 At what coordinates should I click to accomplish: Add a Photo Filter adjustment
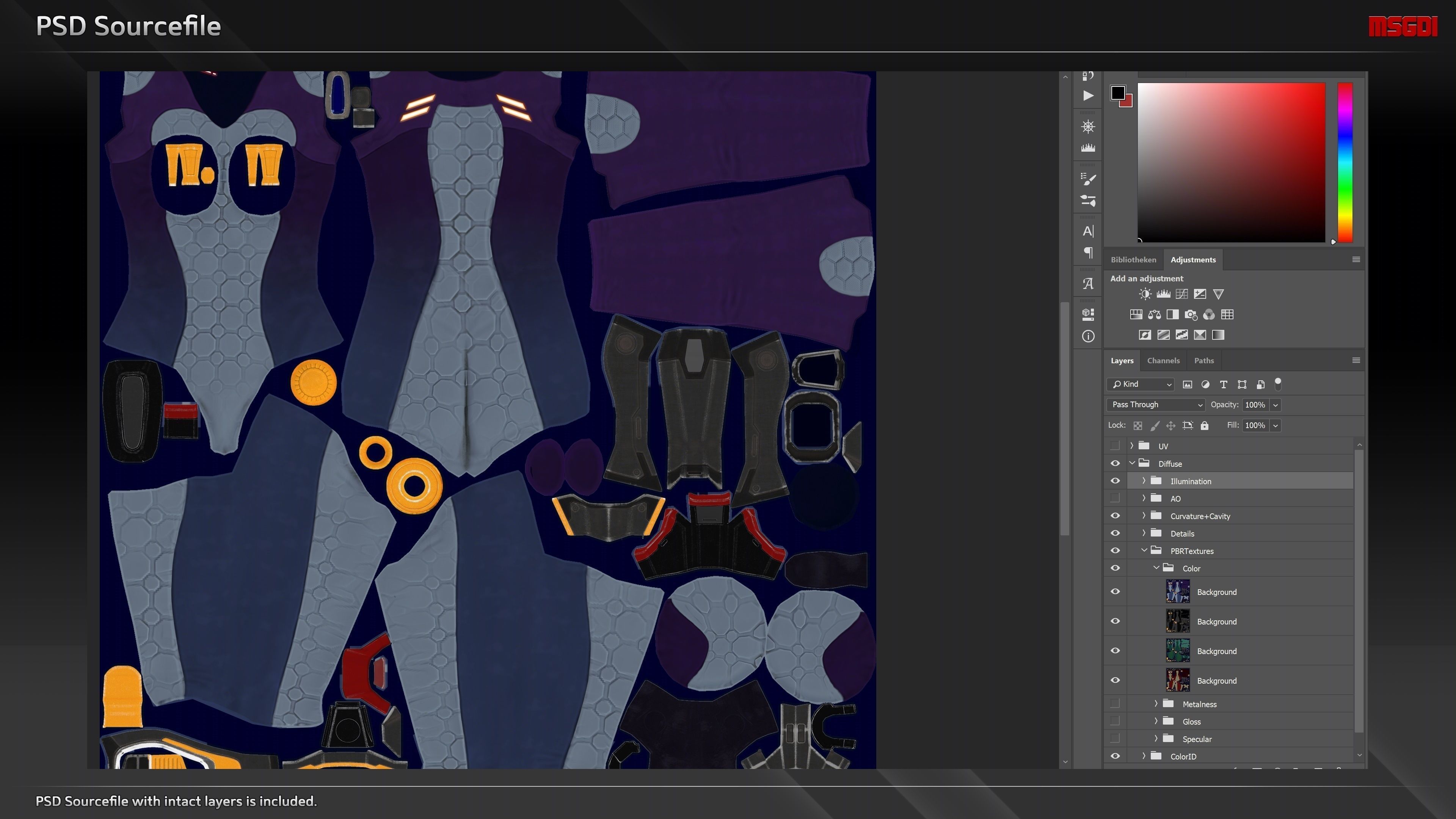coord(1190,314)
